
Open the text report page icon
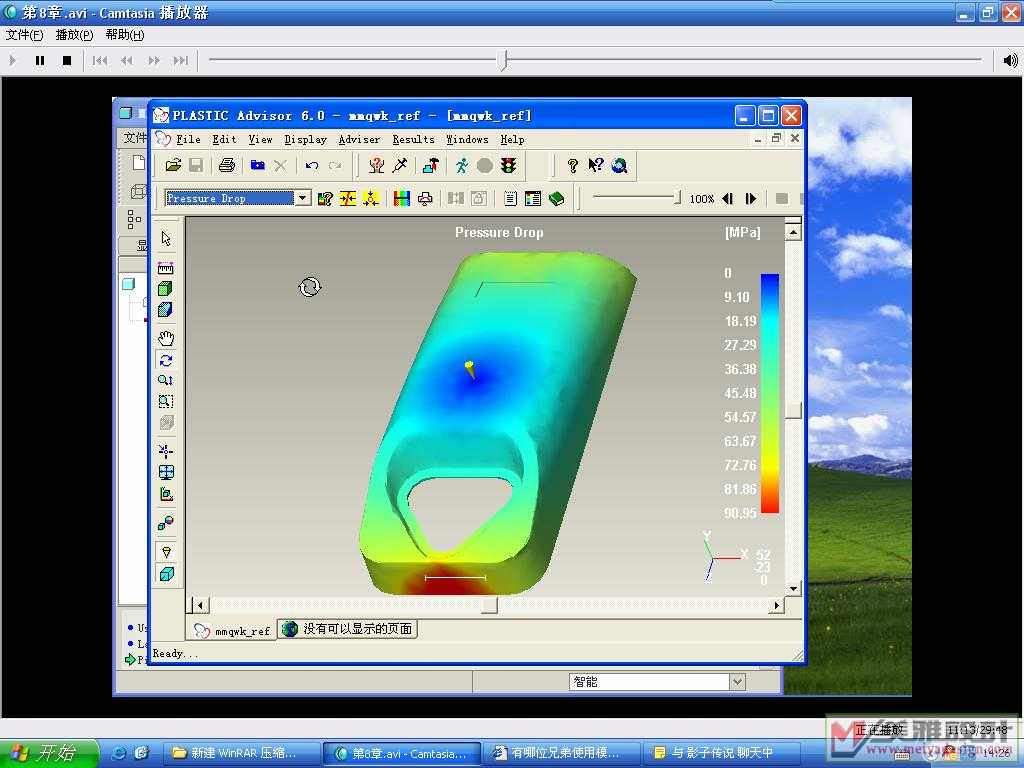(x=510, y=199)
